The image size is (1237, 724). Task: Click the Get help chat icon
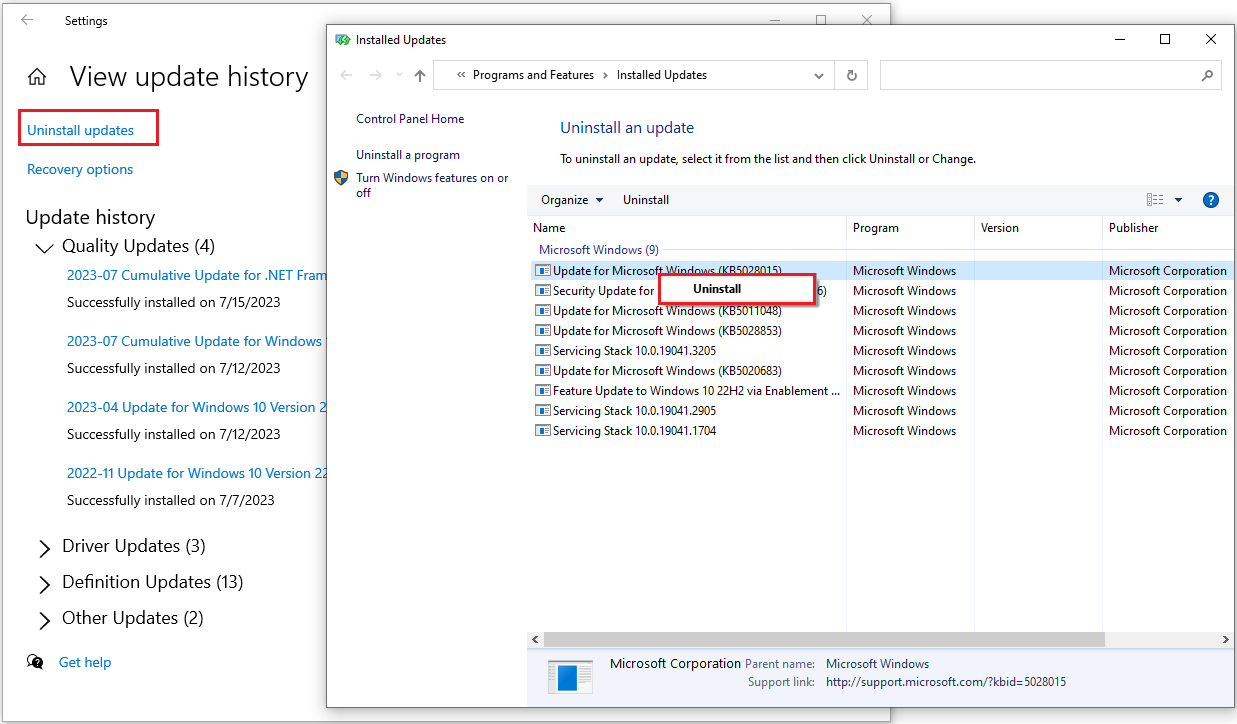[36, 662]
